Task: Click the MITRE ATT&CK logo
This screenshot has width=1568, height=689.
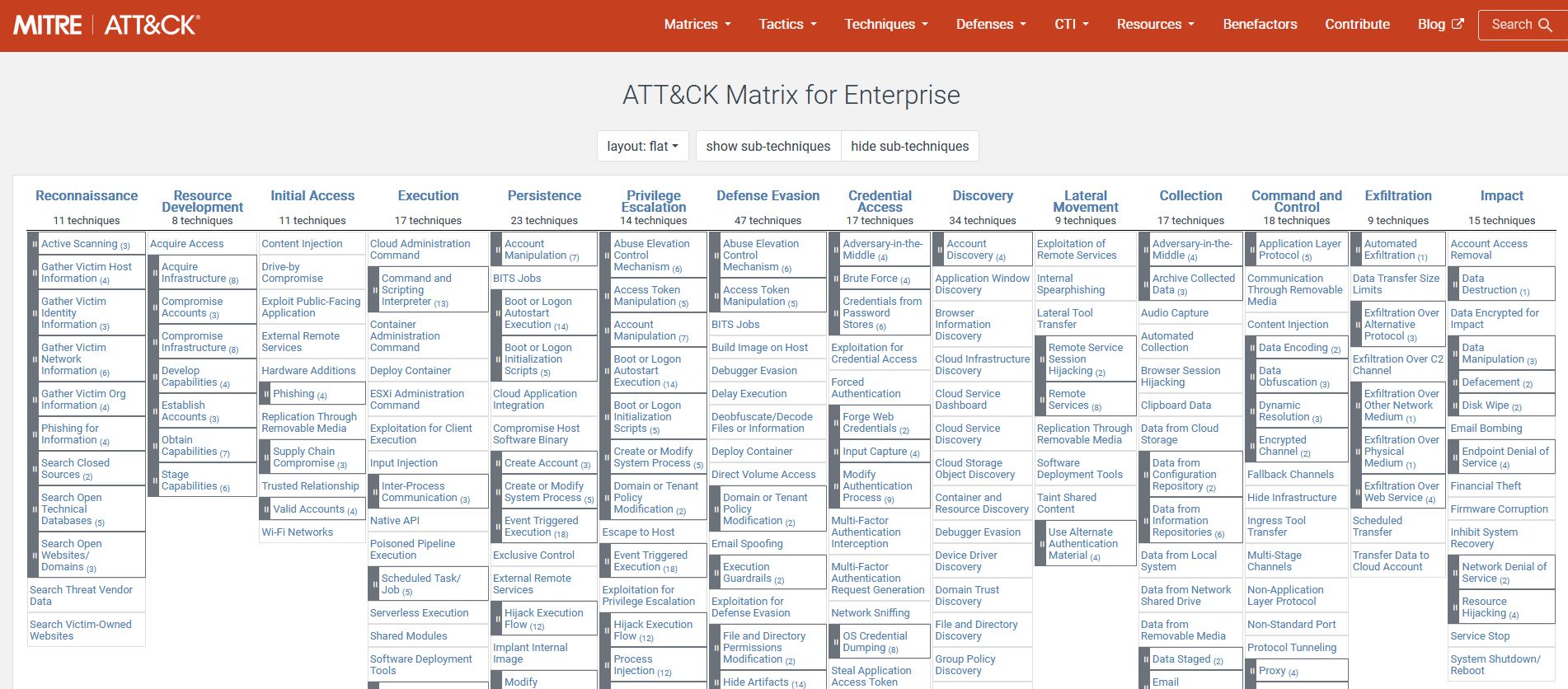Action: click(106, 25)
